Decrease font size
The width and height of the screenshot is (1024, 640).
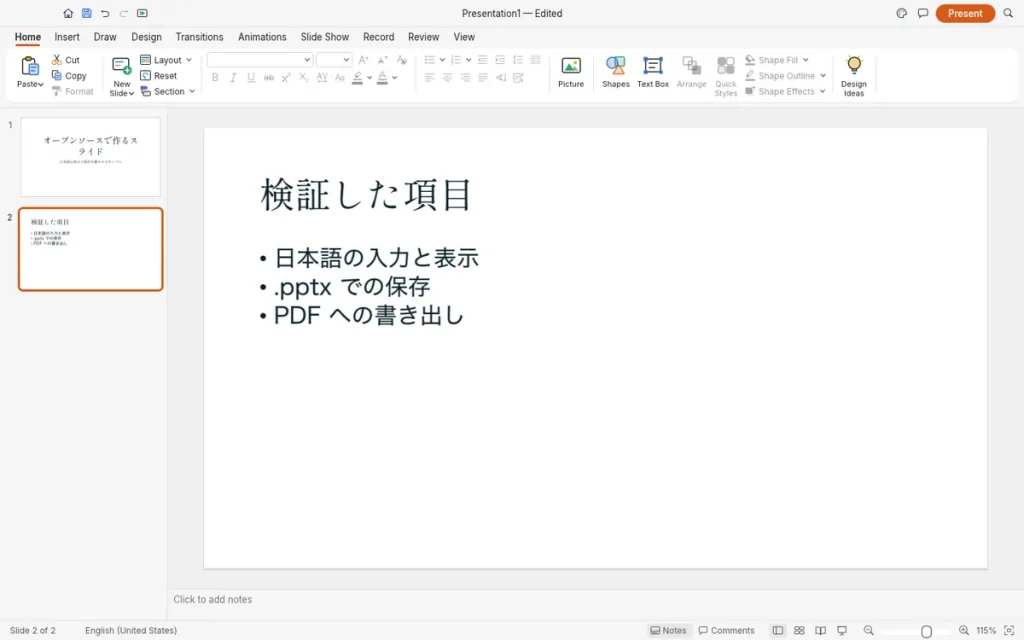[x=383, y=60]
